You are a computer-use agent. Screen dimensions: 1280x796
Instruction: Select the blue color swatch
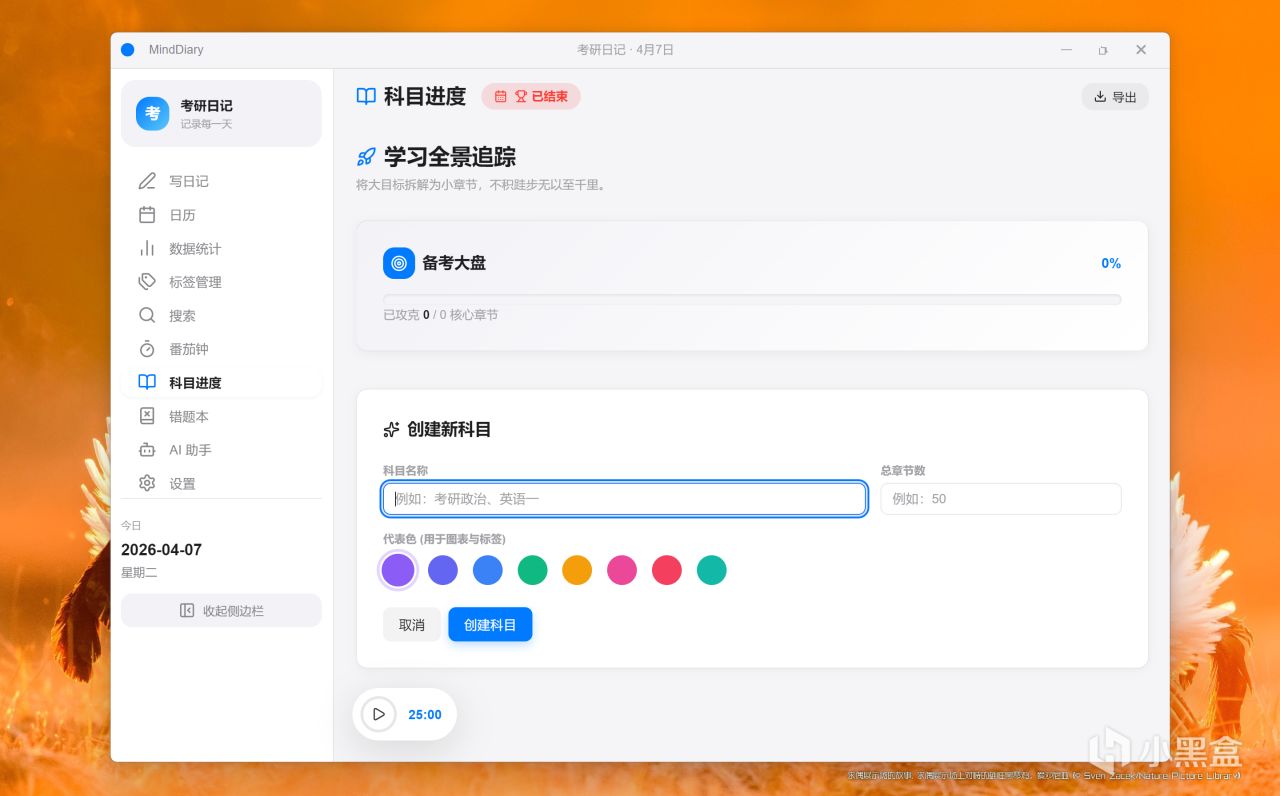coord(488,570)
